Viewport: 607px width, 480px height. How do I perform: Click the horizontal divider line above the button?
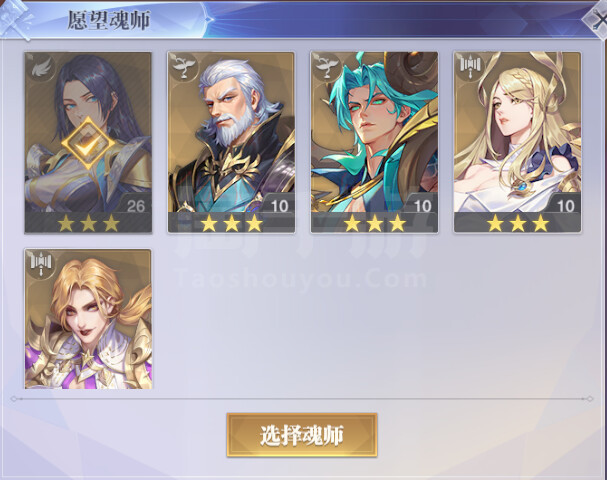[302, 399]
